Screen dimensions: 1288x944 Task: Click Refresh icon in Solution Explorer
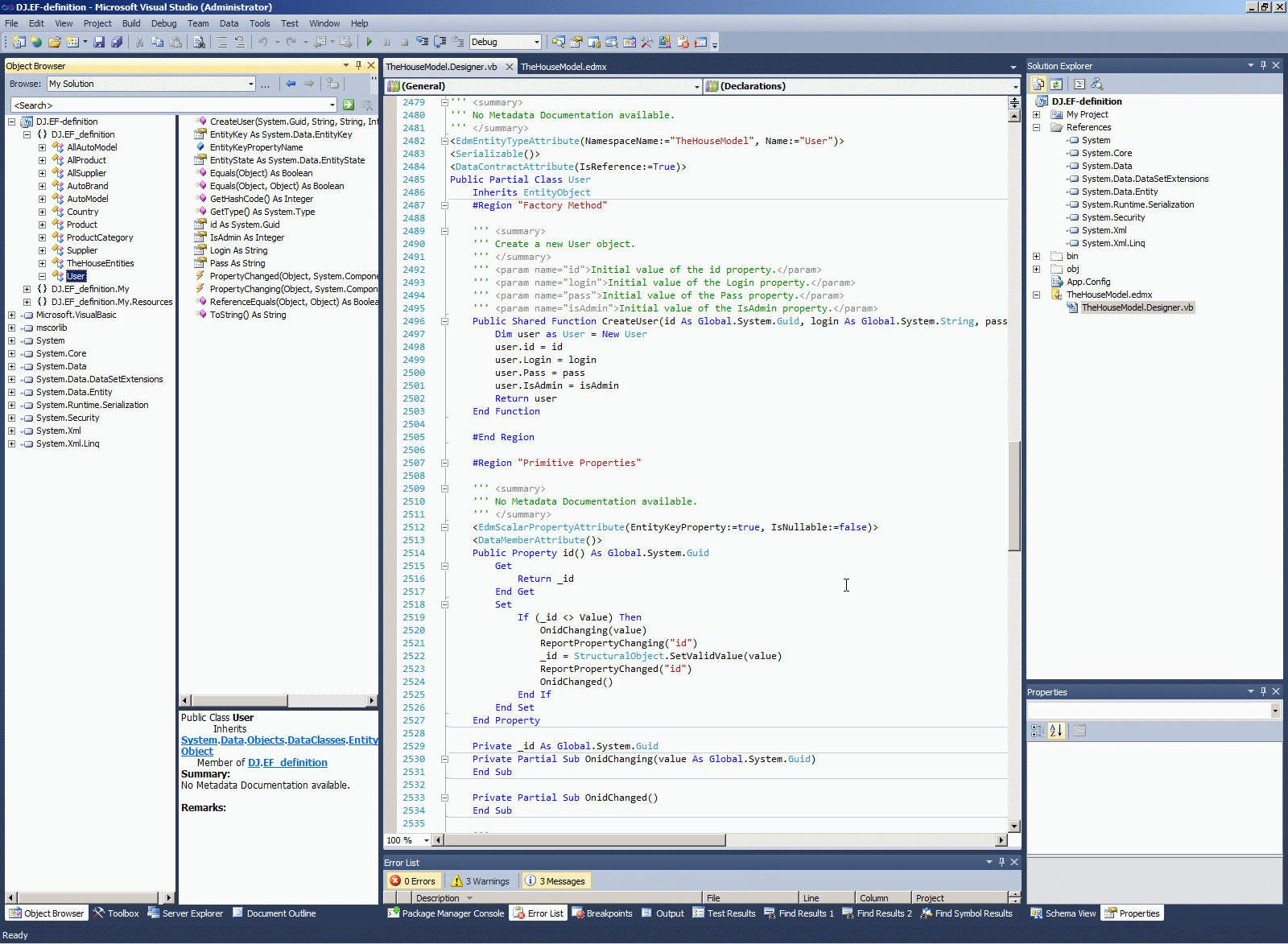[1056, 85]
